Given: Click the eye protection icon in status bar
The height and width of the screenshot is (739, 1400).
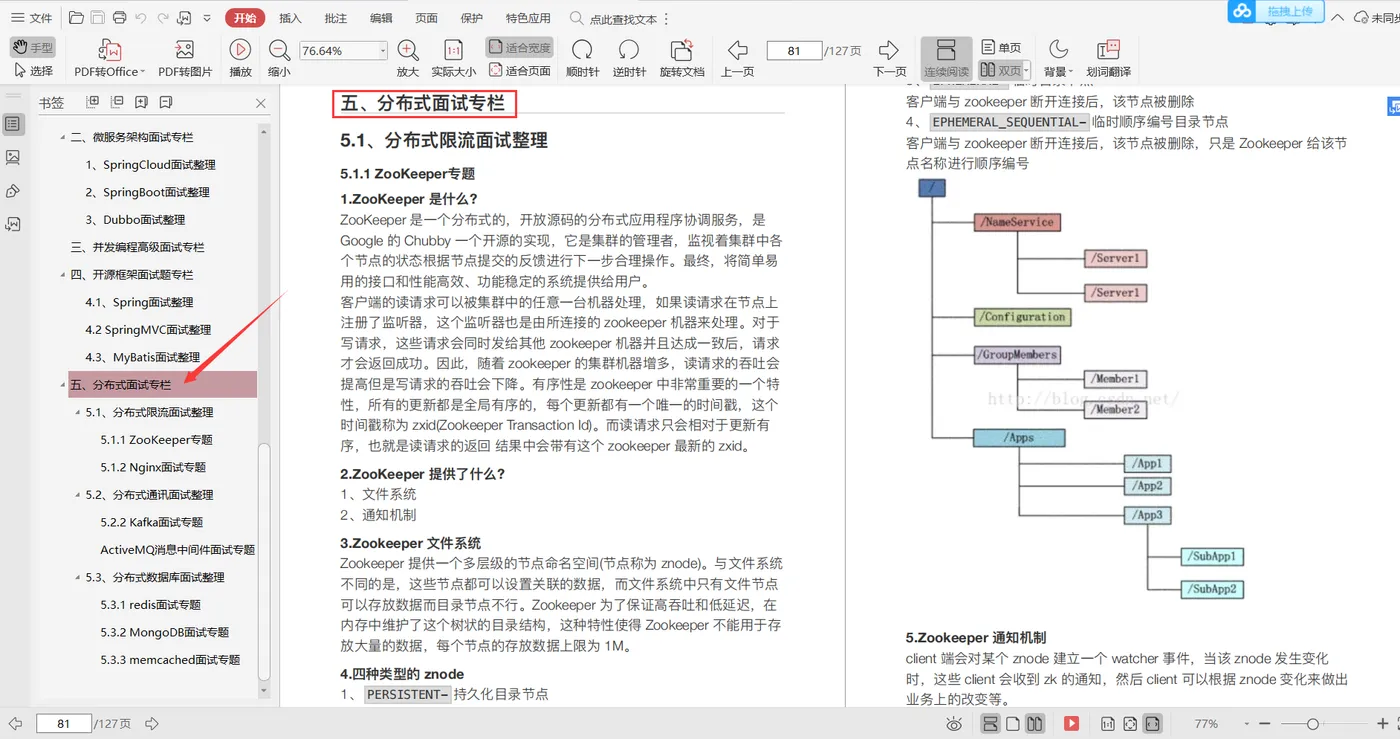Looking at the screenshot, I should point(954,724).
